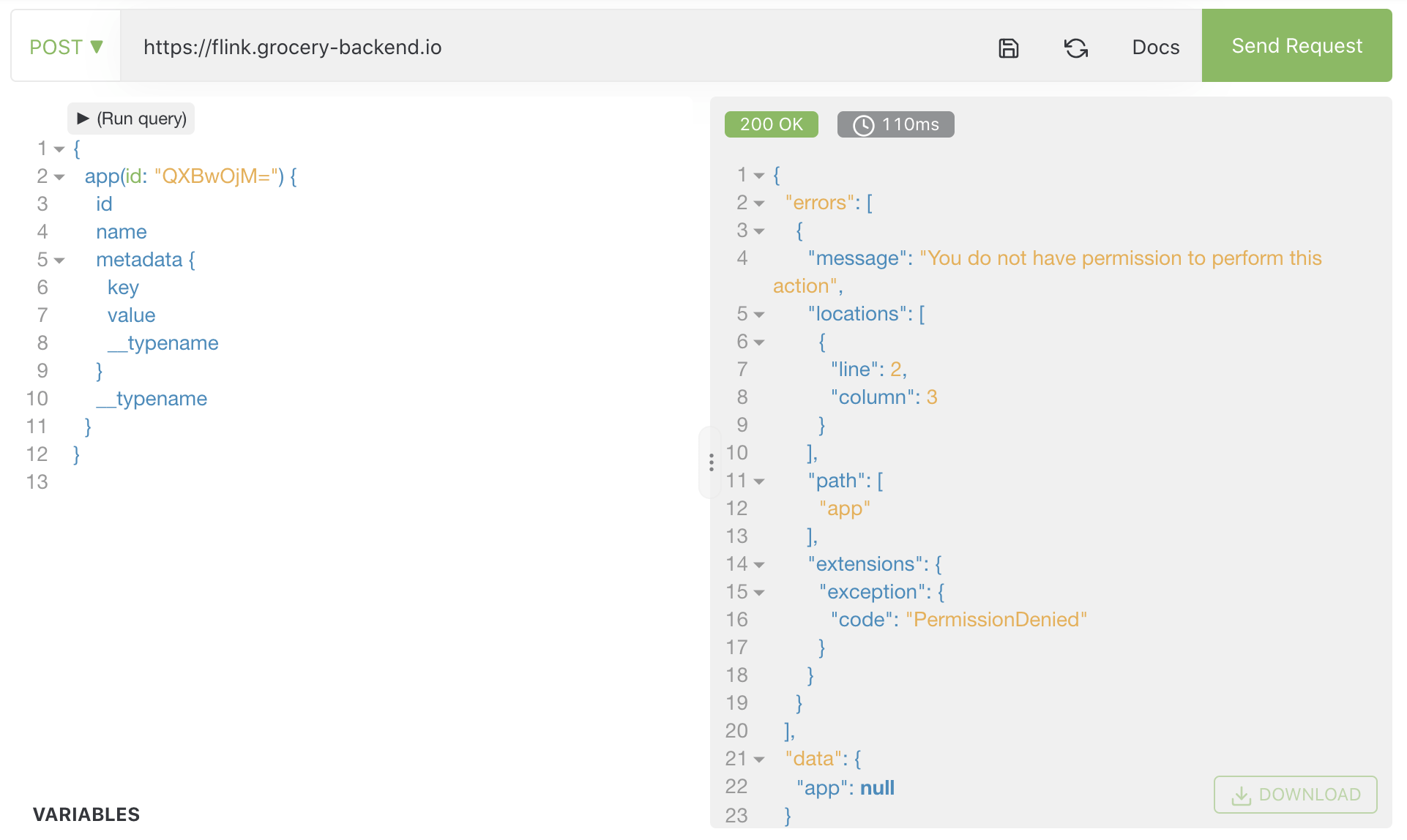Run the query via the play button
This screenshot has height=840, width=1407.
[x=131, y=119]
